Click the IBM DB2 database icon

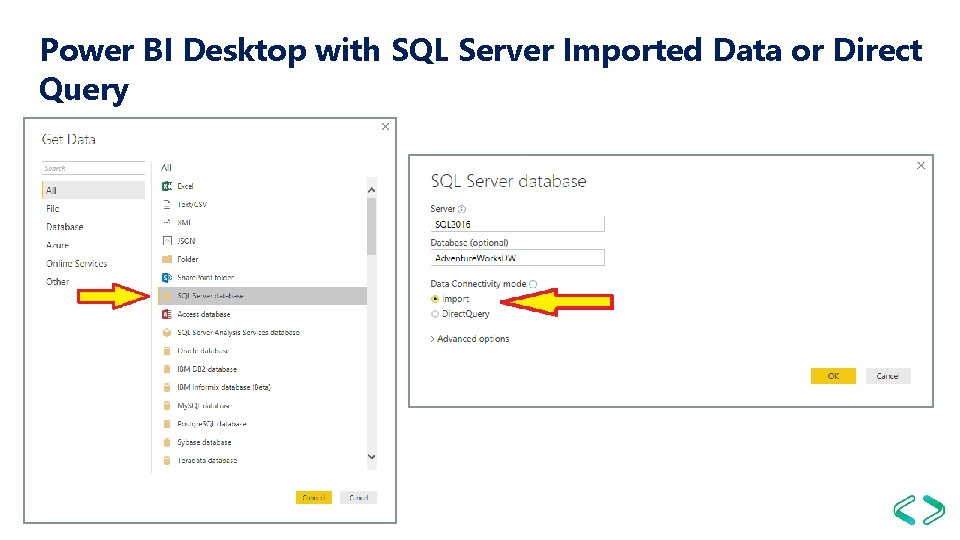pos(167,369)
